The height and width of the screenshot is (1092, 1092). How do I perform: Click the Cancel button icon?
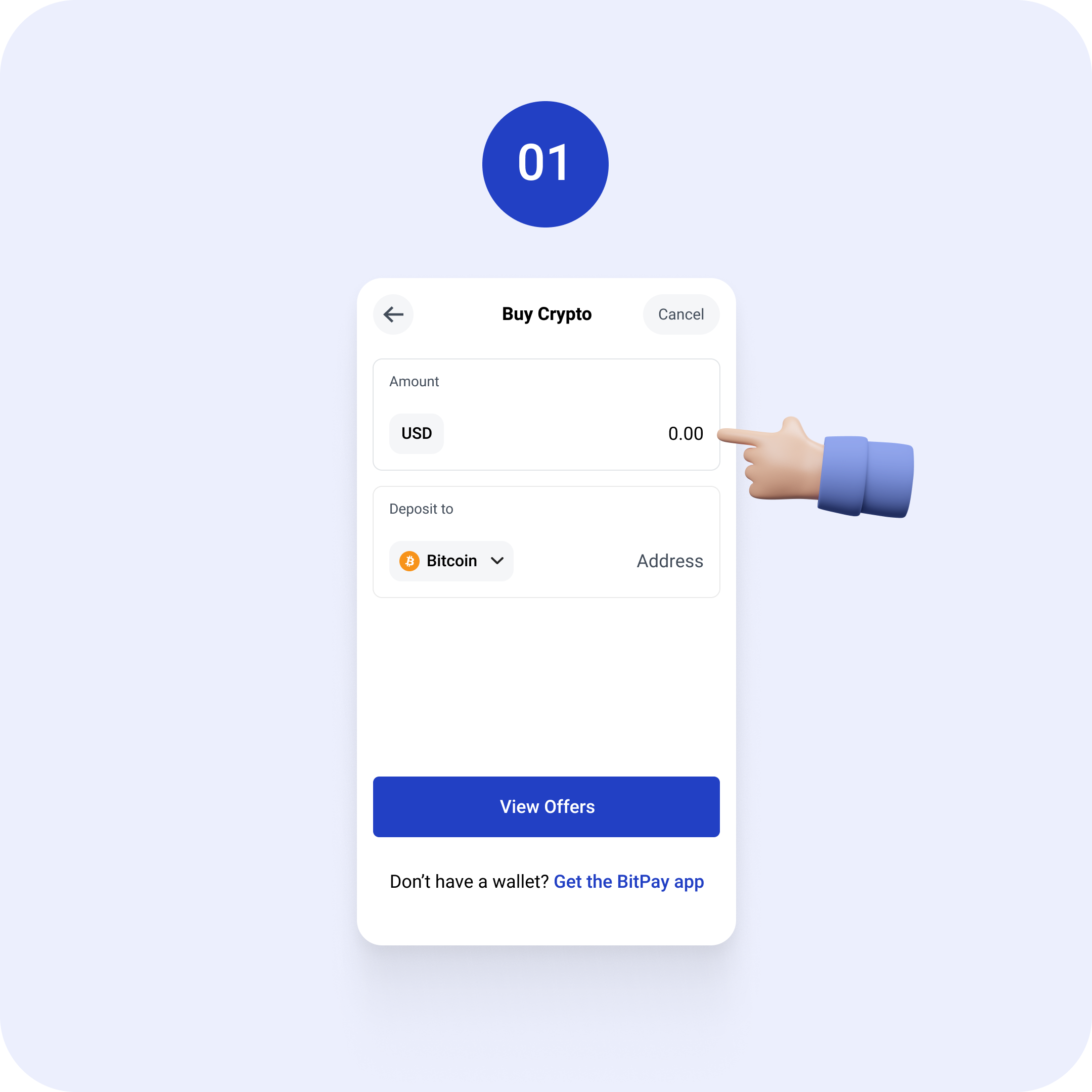click(678, 313)
